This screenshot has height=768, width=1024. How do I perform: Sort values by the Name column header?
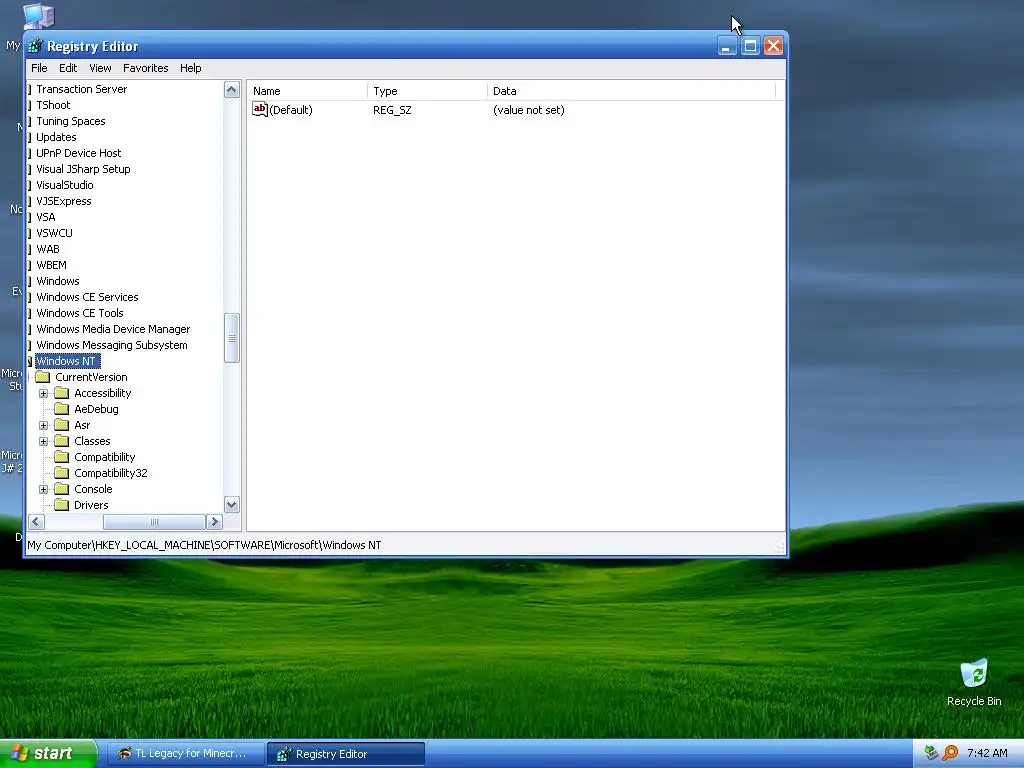[x=307, y=91]
